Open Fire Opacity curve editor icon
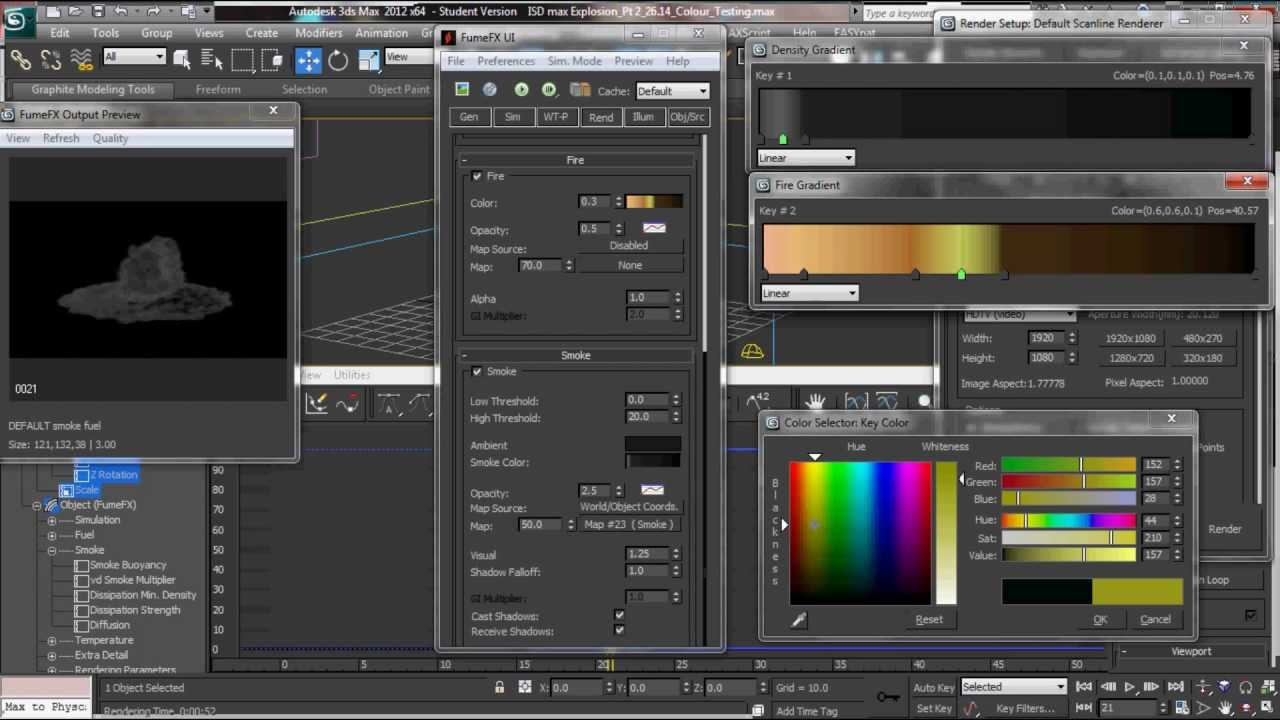 click(654, 229)
